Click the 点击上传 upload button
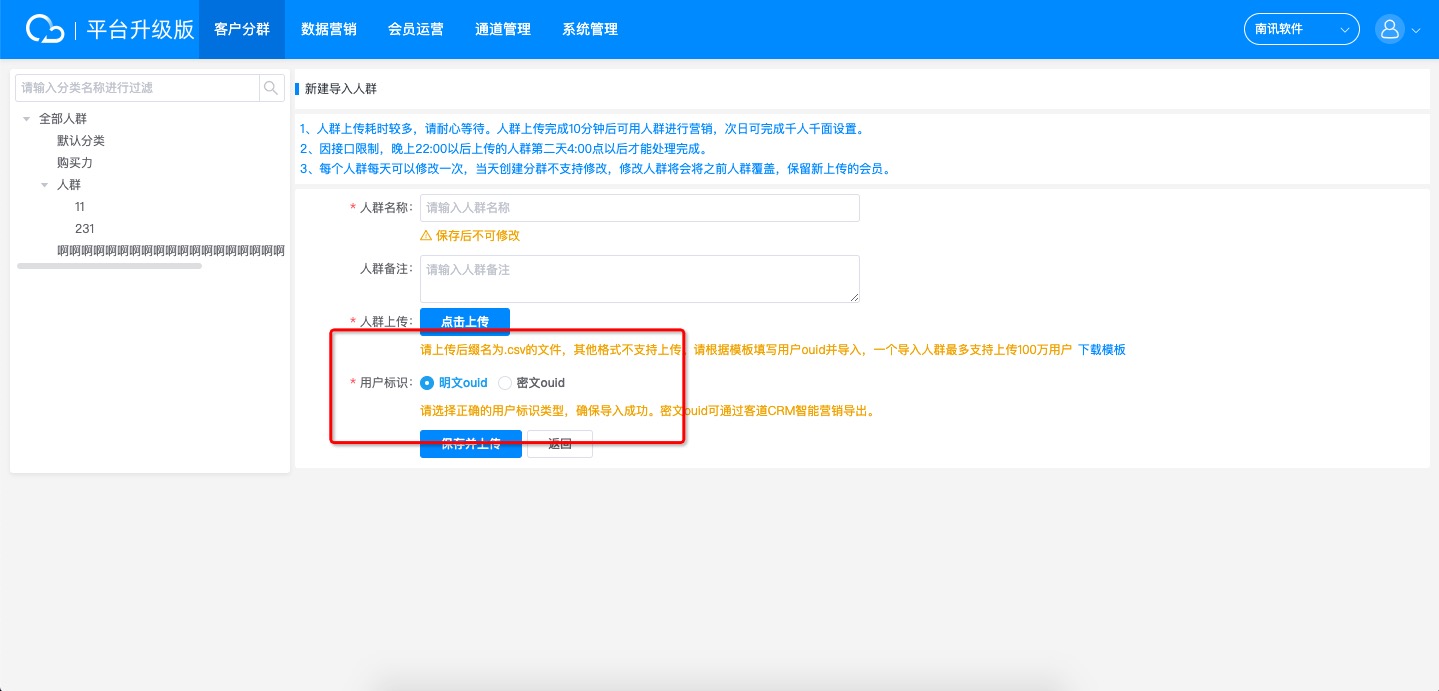 (x=464, y=322)
